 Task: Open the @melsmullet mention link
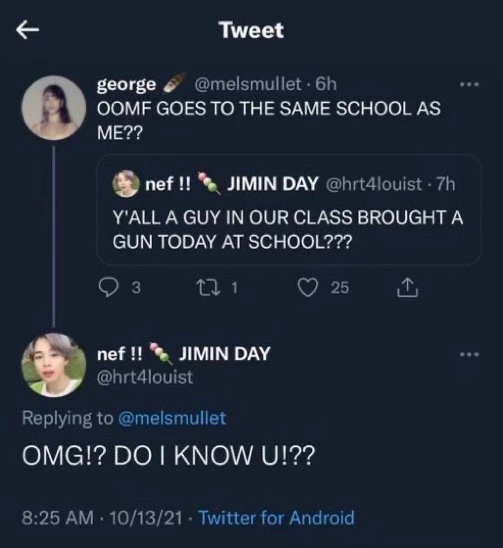[x=172, y=418]
